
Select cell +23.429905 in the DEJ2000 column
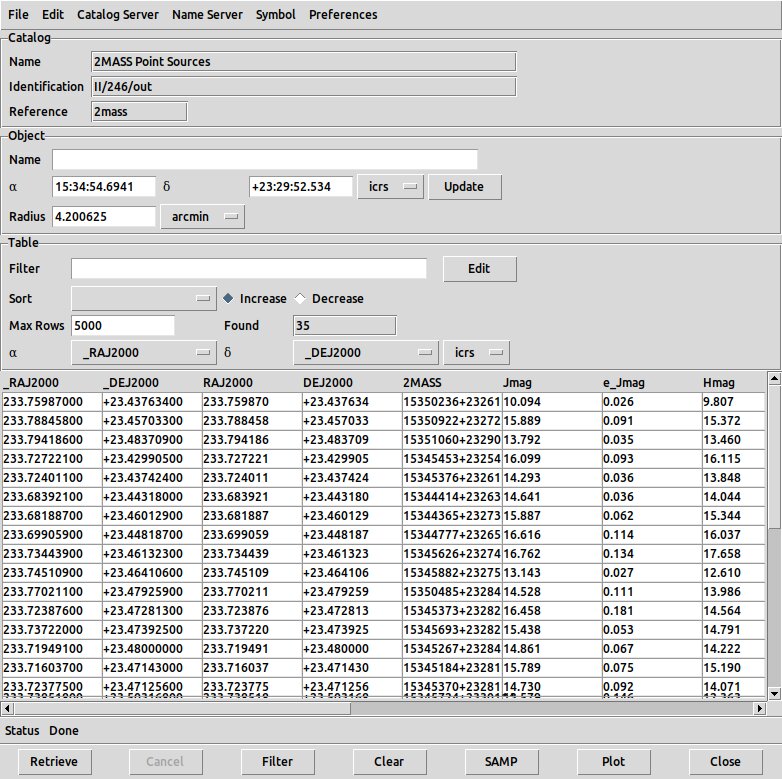tap(352, 459)
